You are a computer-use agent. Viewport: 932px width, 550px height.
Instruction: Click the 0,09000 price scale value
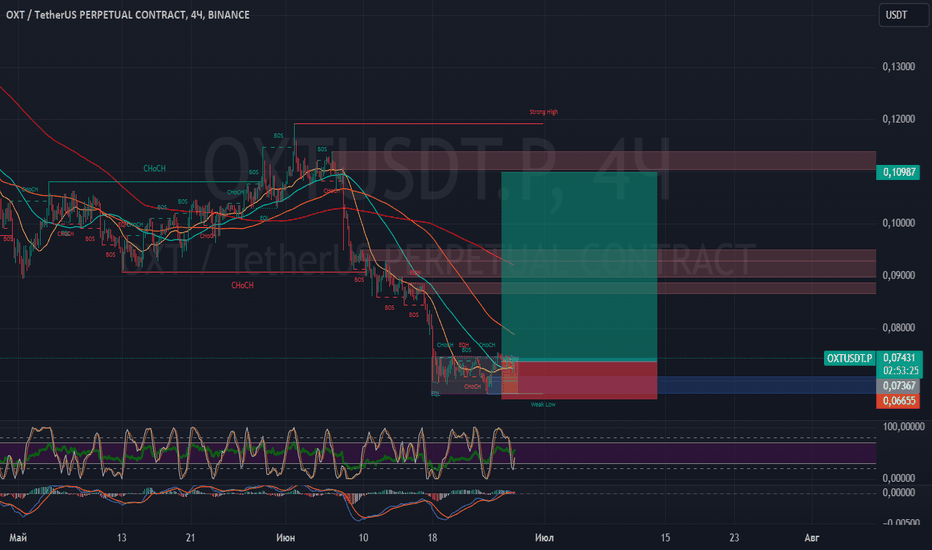[898, 275]
